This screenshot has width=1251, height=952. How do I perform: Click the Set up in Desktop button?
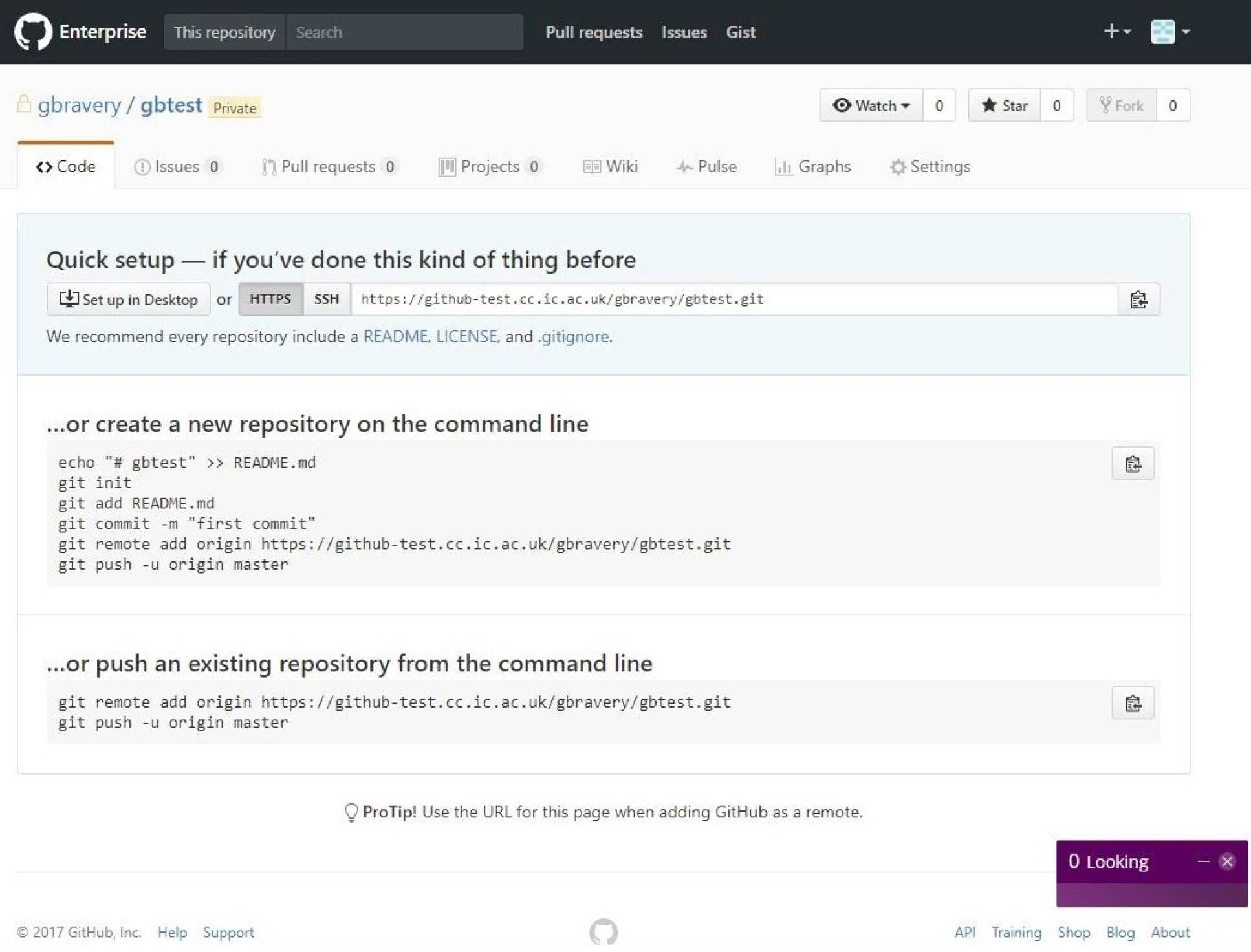click(x=128, y=299)
